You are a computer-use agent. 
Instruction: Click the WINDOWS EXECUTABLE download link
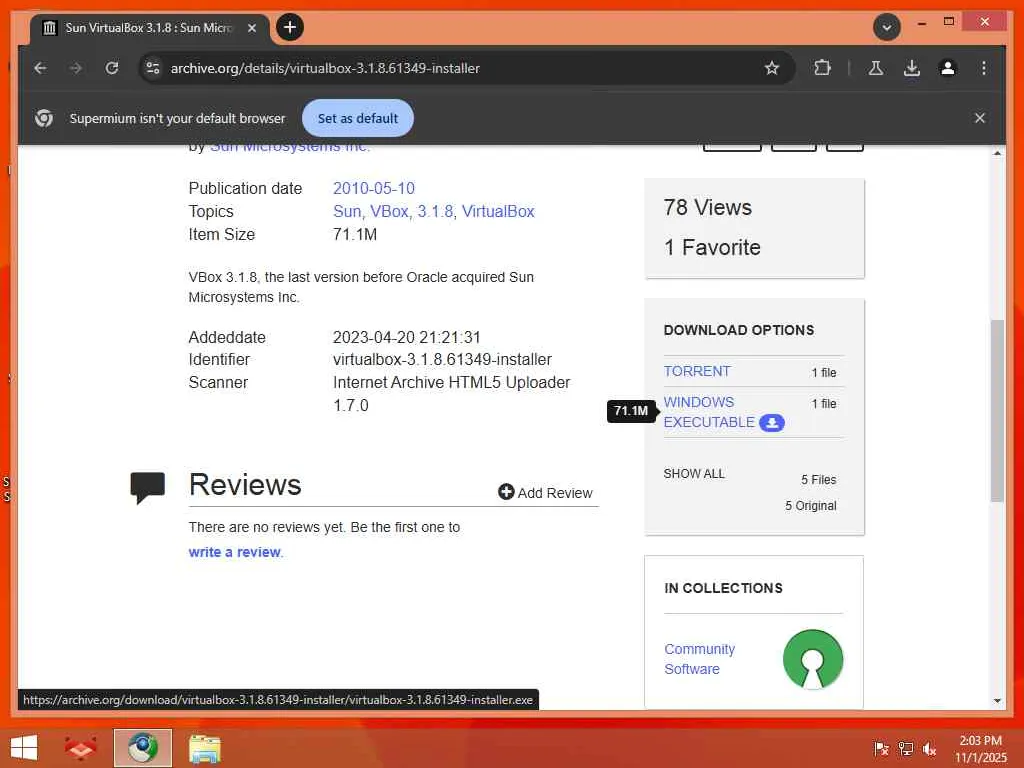[x=709, y=412]
